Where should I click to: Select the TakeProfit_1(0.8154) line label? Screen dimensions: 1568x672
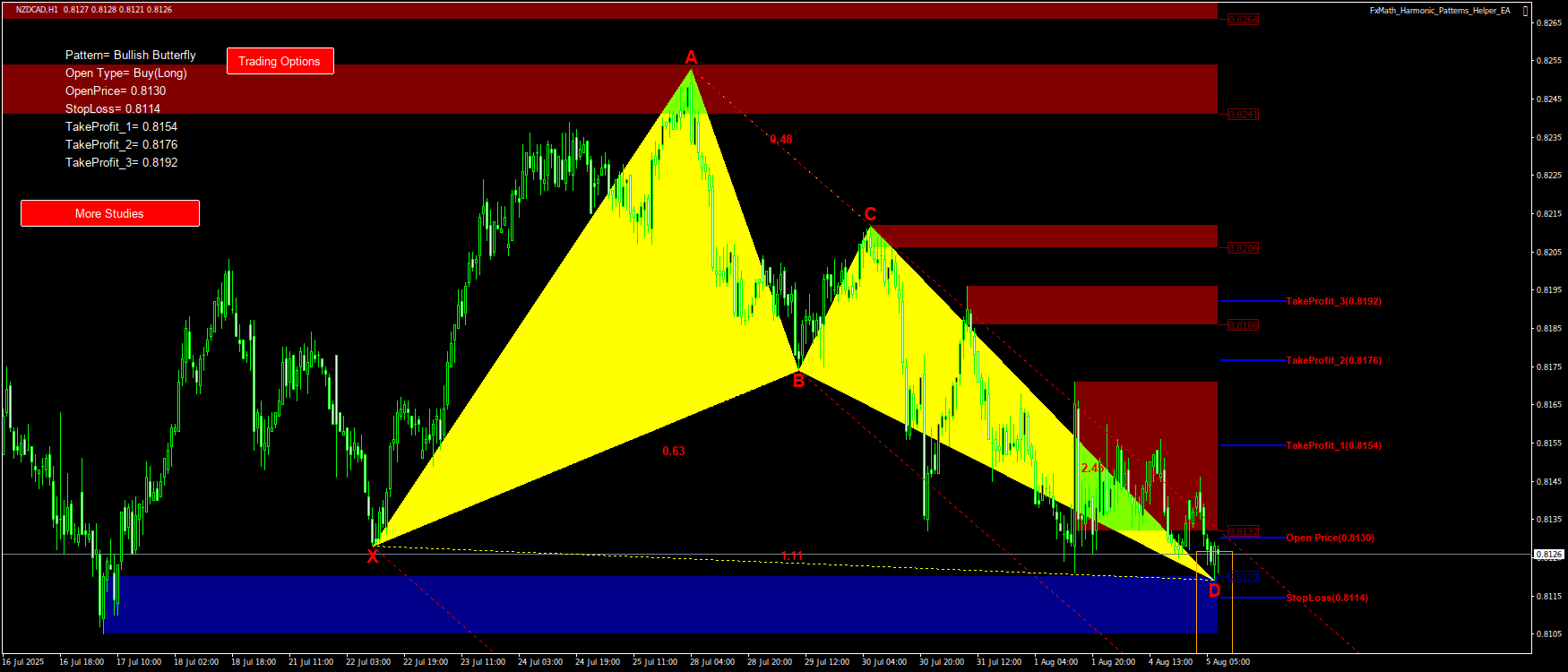click(1333, 445)
